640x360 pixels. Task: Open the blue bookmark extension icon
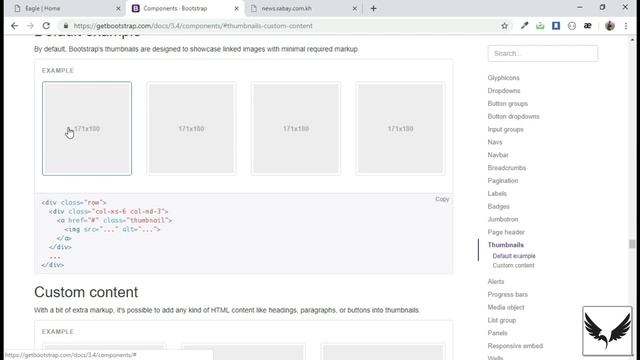(x=556, y=26)
